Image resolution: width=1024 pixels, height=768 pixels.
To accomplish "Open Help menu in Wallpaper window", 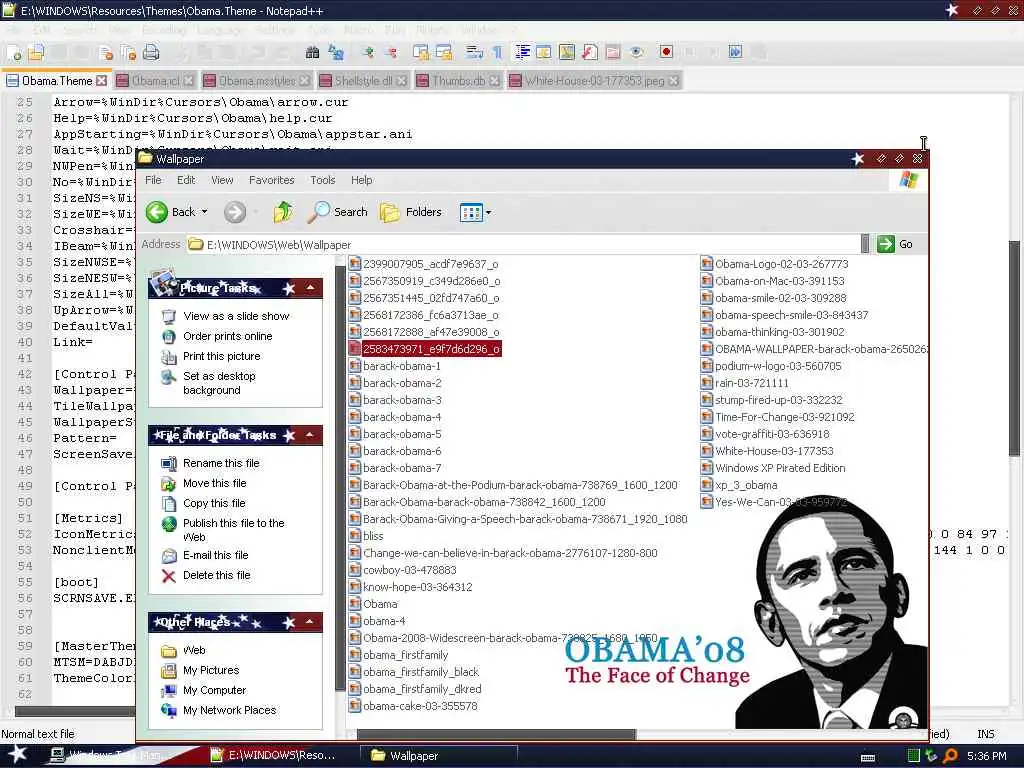I will coord(361,180).
